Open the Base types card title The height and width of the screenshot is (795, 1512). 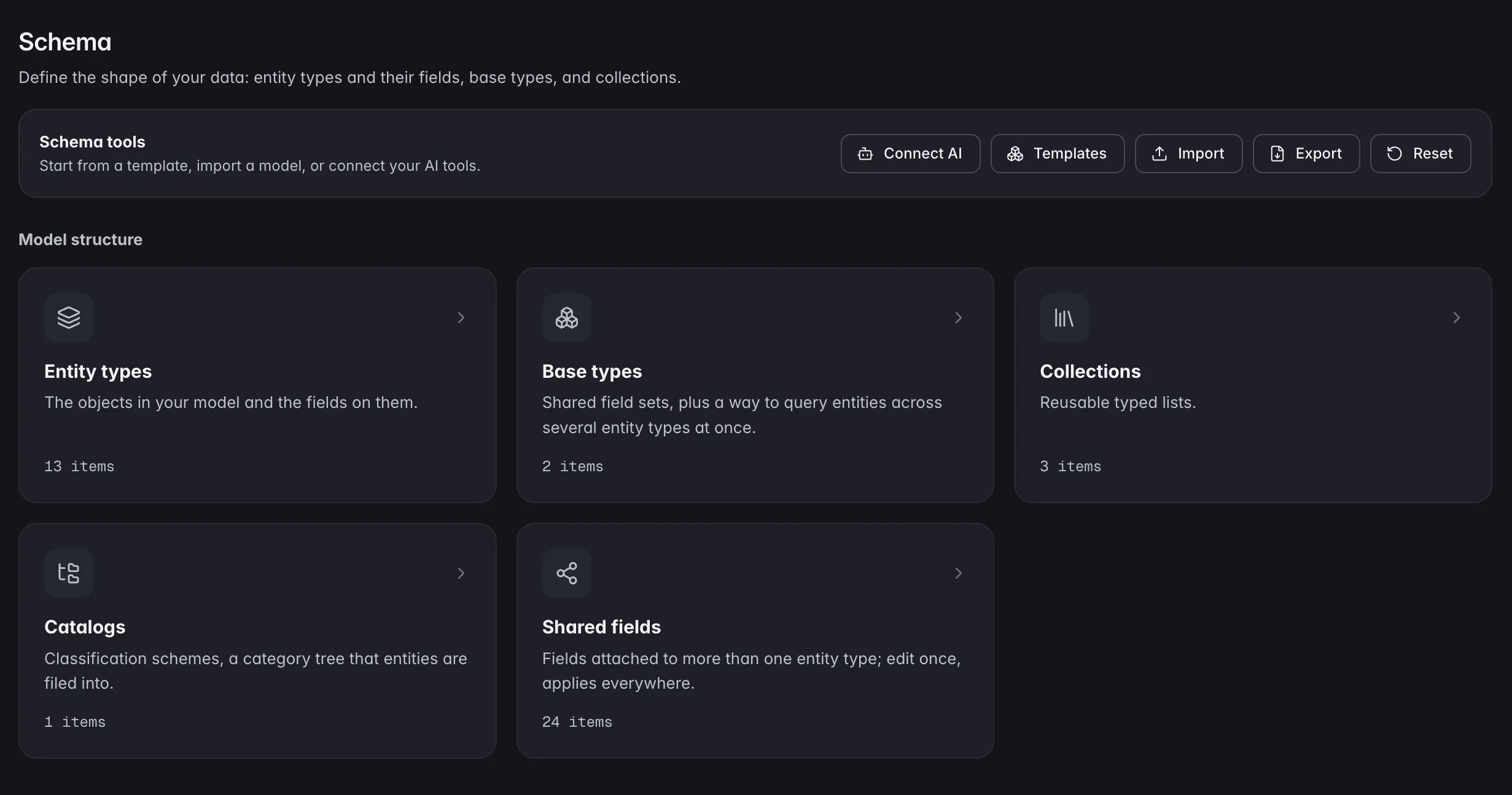(592, 372)
